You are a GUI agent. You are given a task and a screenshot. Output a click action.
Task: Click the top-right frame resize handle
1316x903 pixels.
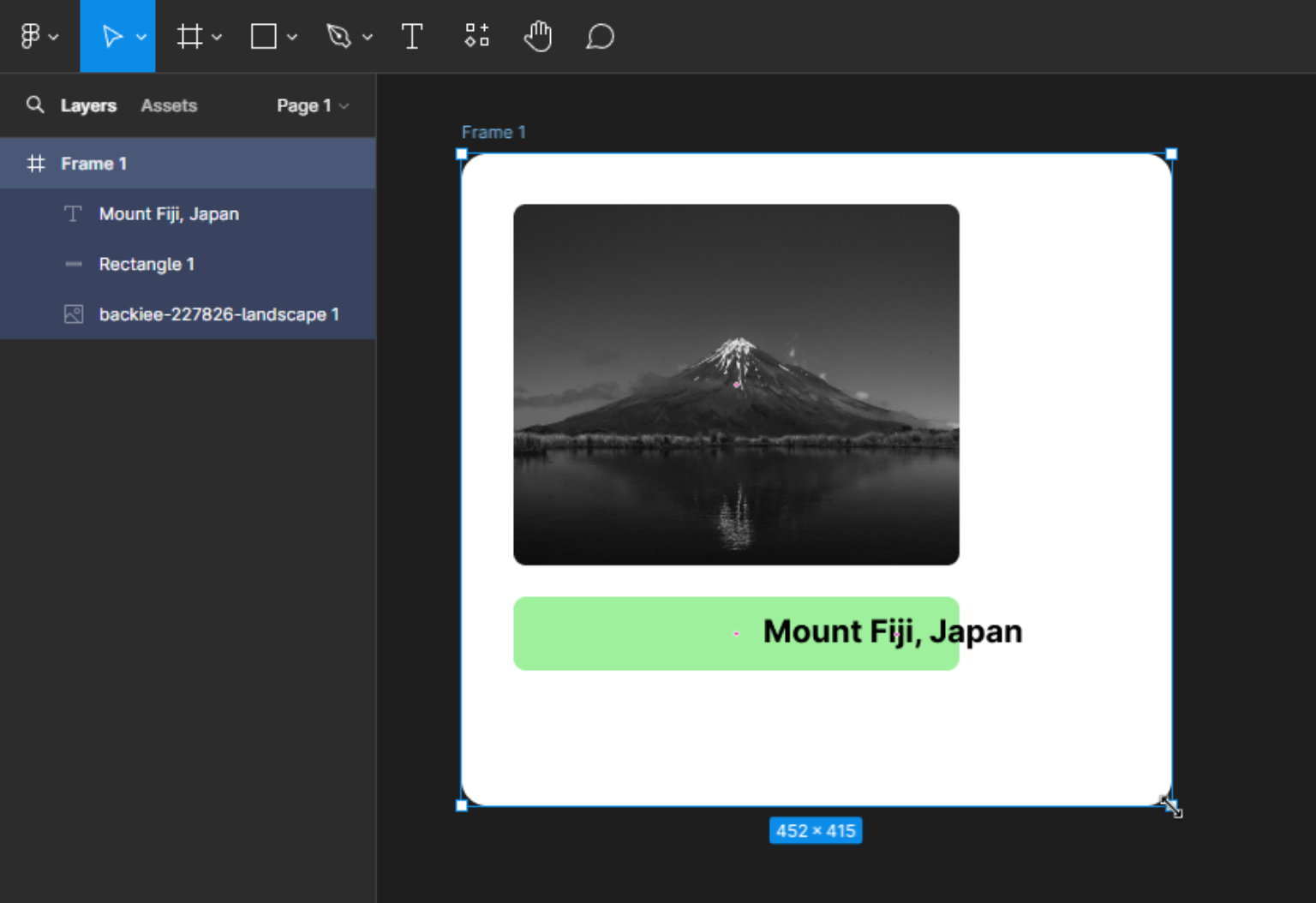pos(1171,154)
